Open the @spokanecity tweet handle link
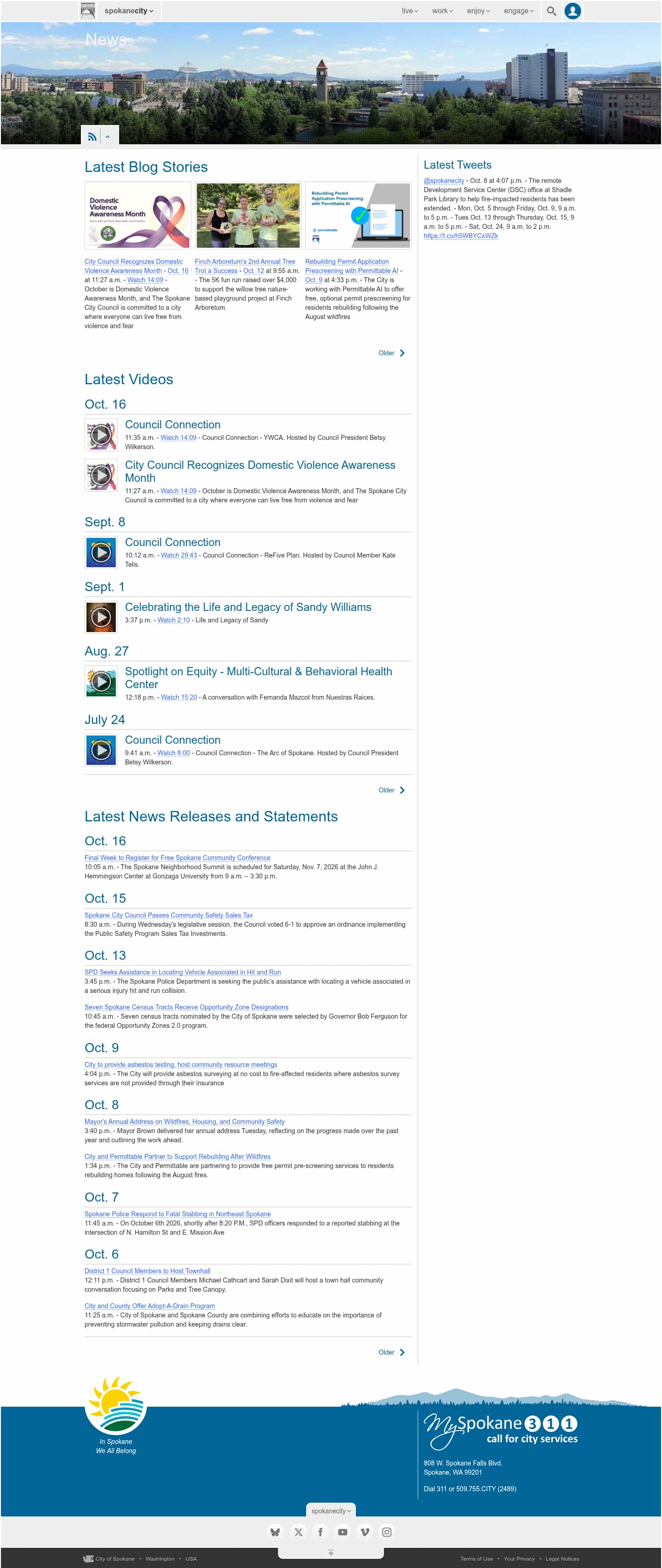The image size is (662, 1568). [444, 181]
